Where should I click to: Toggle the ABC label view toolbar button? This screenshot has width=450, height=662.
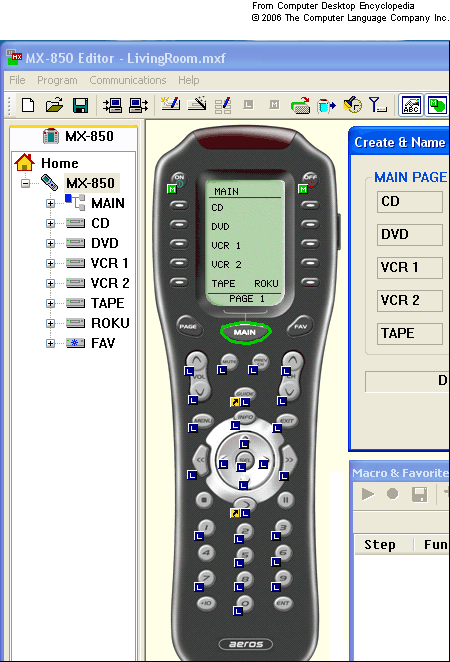point(411,105)
